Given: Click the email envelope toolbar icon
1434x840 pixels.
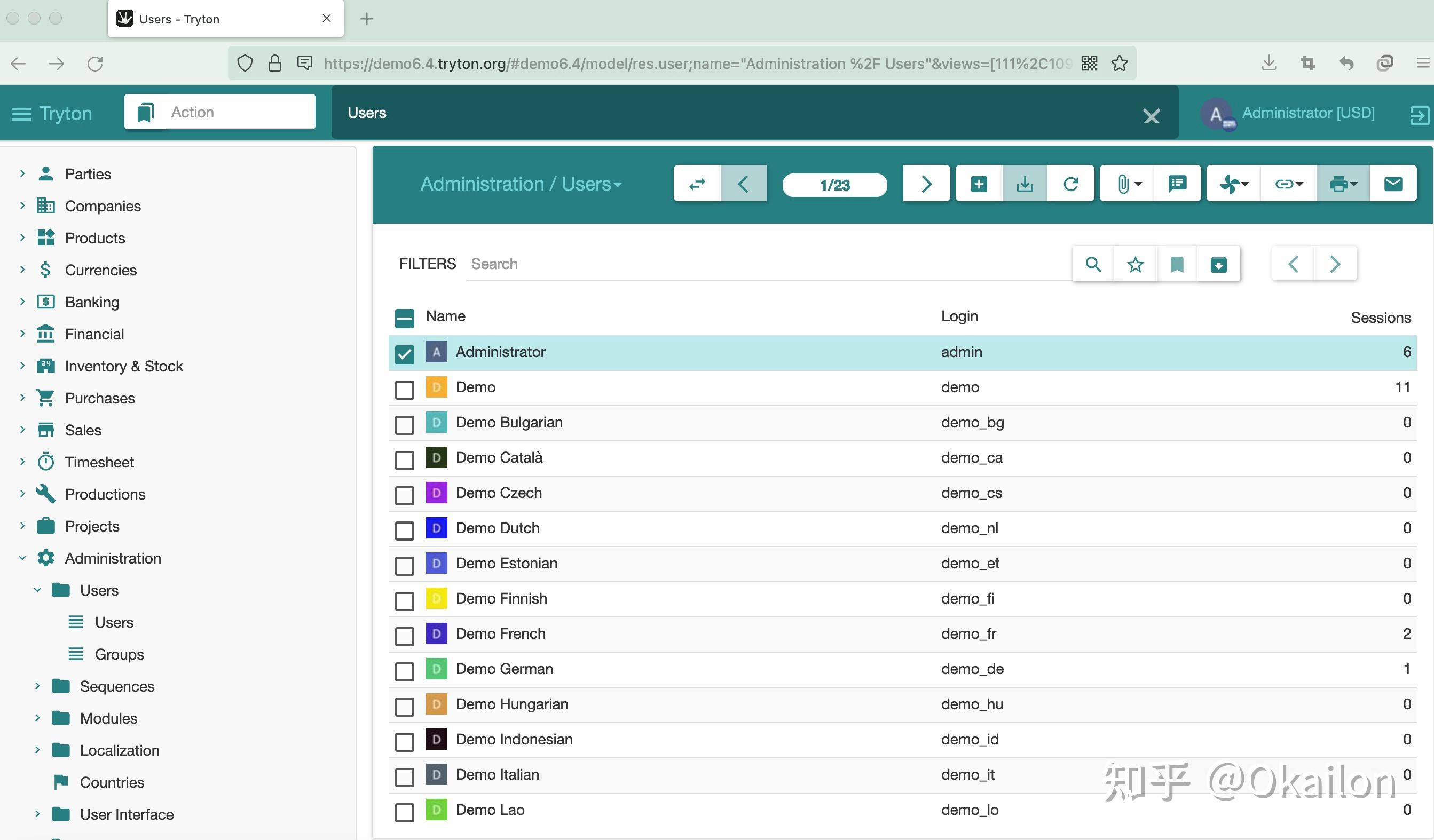Looking at the screenshot, I should click(1392, 184).
